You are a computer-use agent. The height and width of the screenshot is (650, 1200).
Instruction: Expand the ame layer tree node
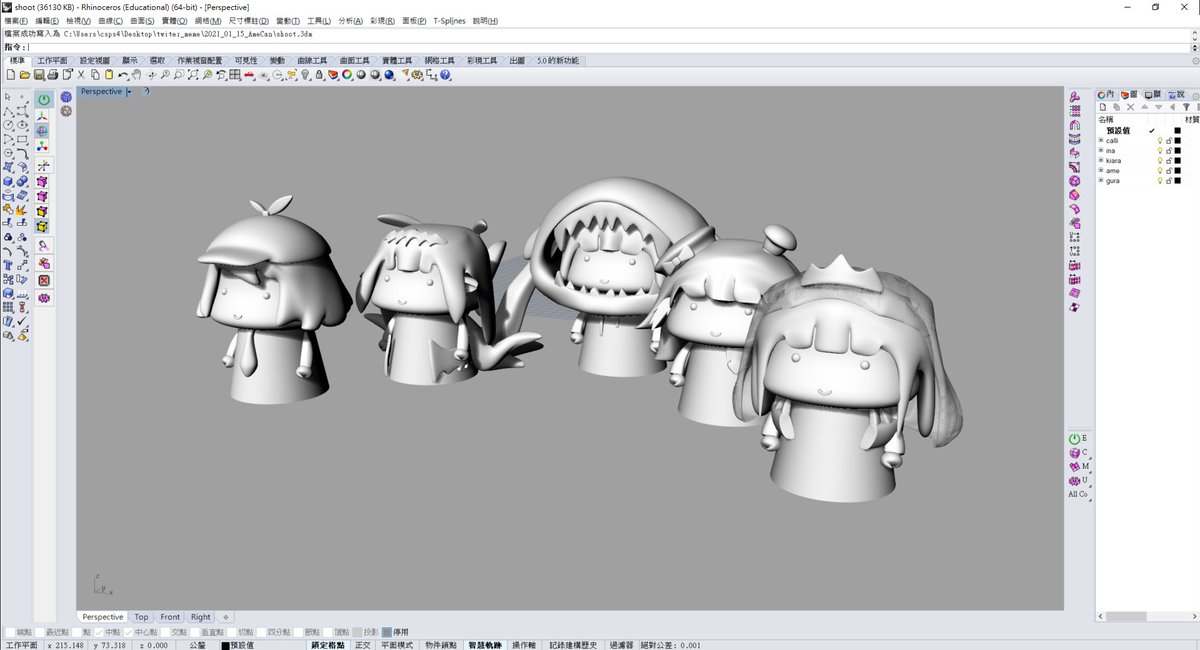click(x=1101, y=170)
